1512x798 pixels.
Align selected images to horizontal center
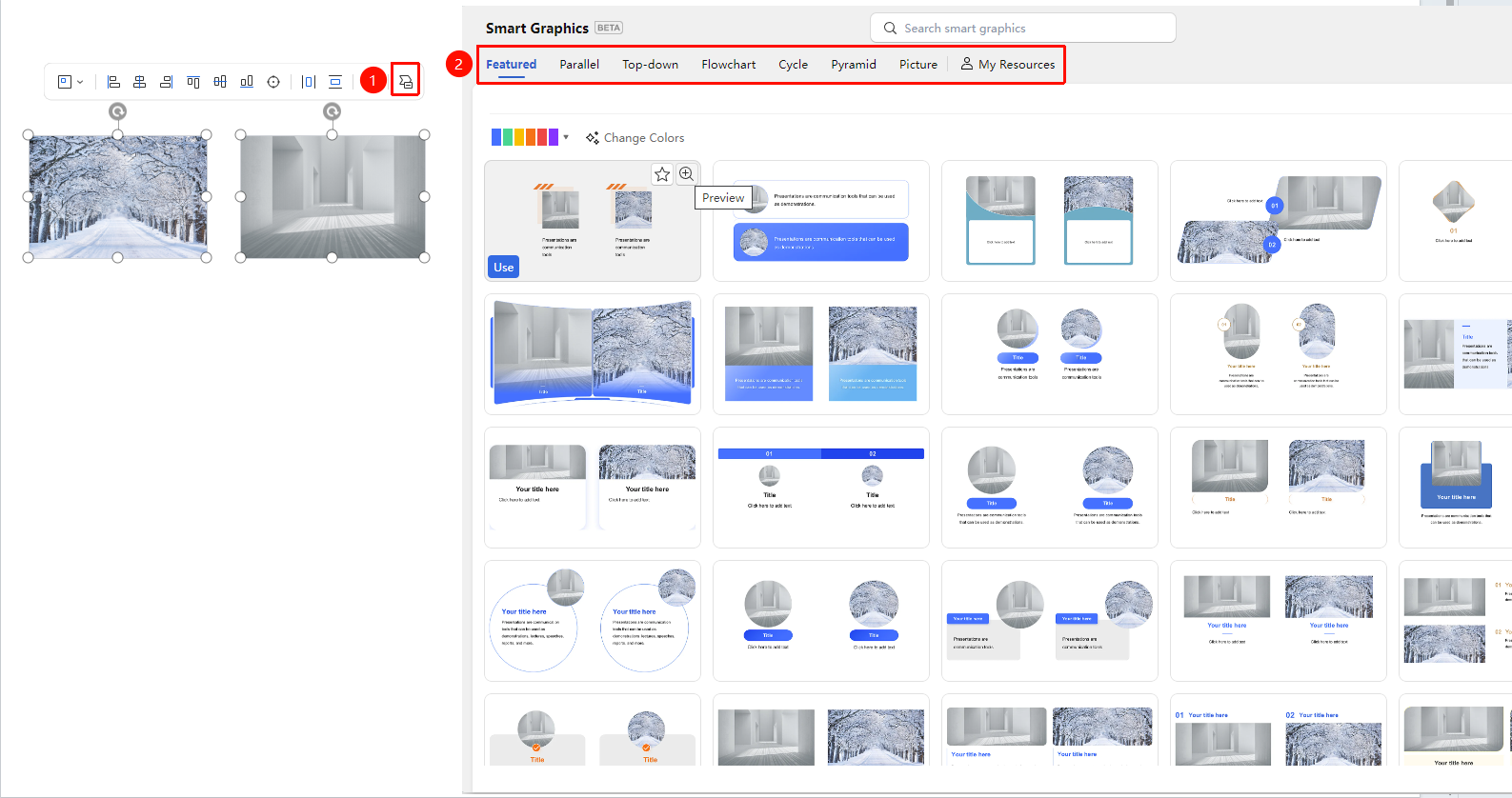tap(140, 82)
